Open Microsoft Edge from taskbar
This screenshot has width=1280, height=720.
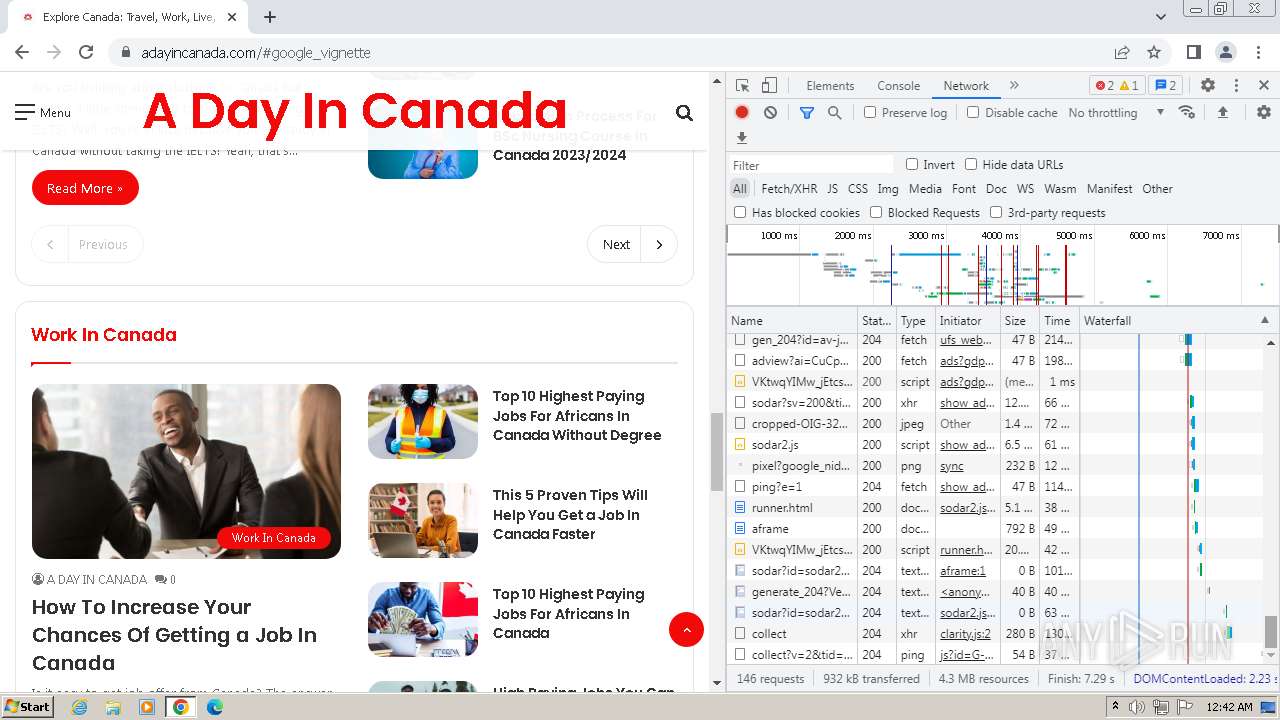pos(215,707)
